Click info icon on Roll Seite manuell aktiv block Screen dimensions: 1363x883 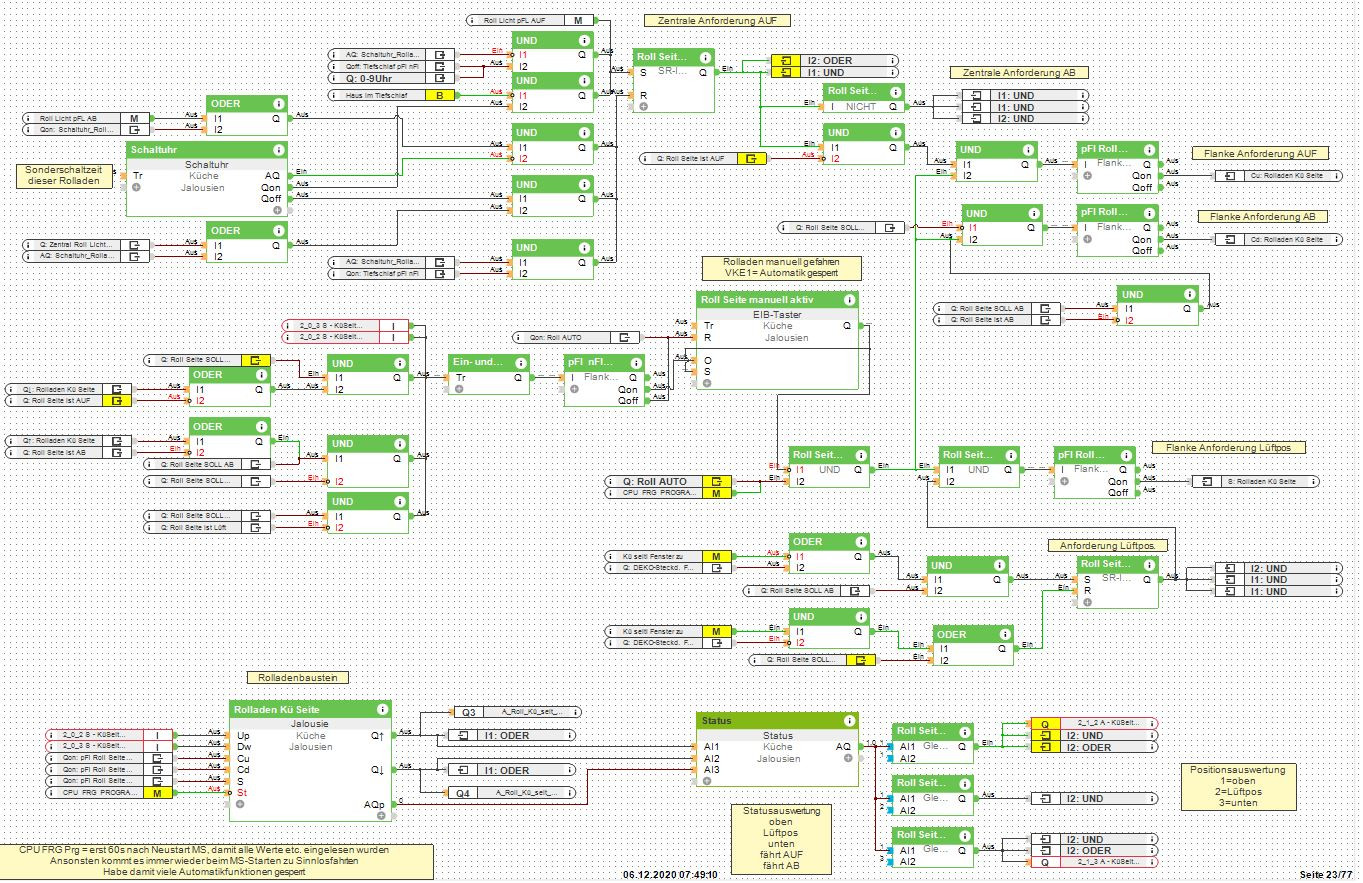pos(849,299)
